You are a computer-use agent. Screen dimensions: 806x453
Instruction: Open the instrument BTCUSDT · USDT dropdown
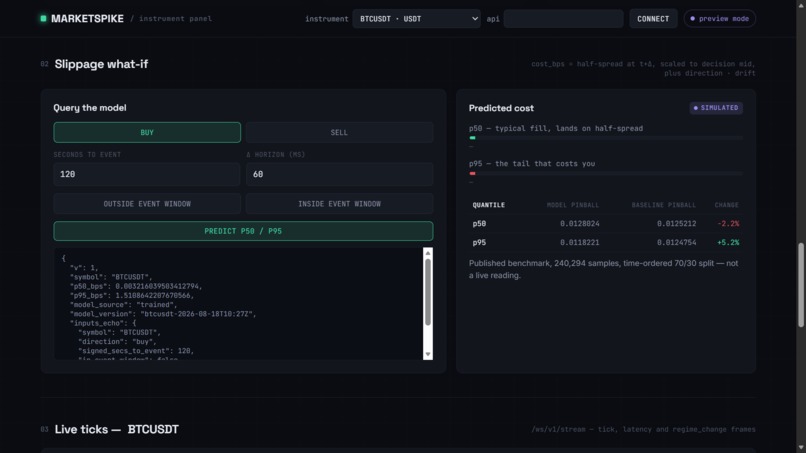(416, 19)
